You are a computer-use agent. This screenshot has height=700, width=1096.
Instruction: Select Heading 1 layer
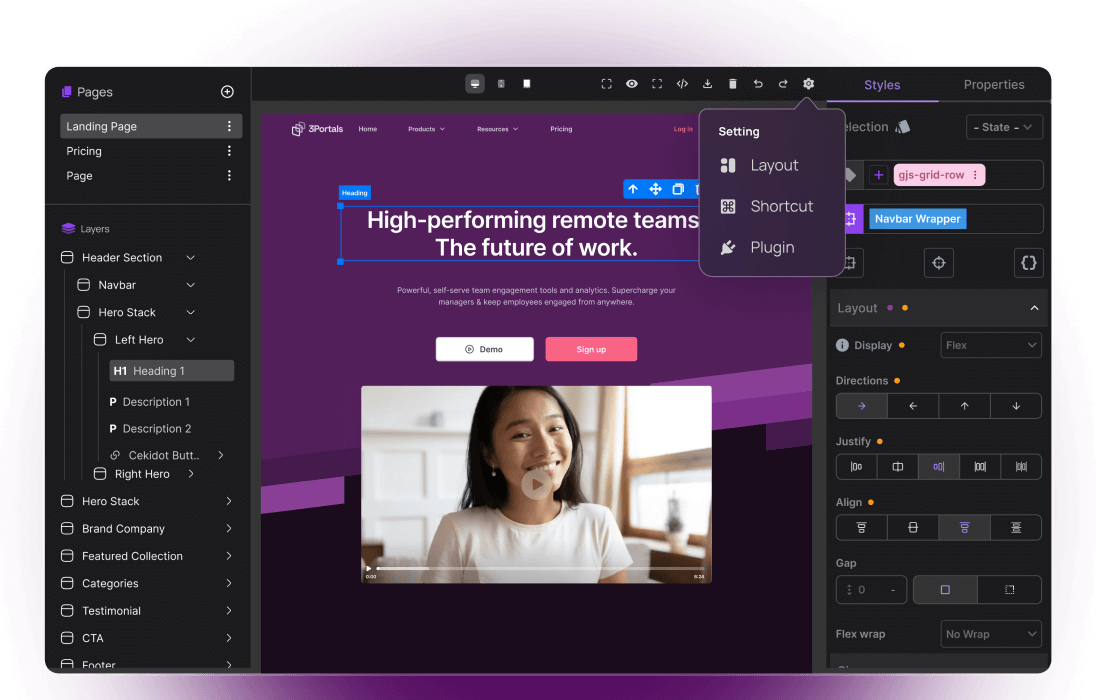(172, 371)
